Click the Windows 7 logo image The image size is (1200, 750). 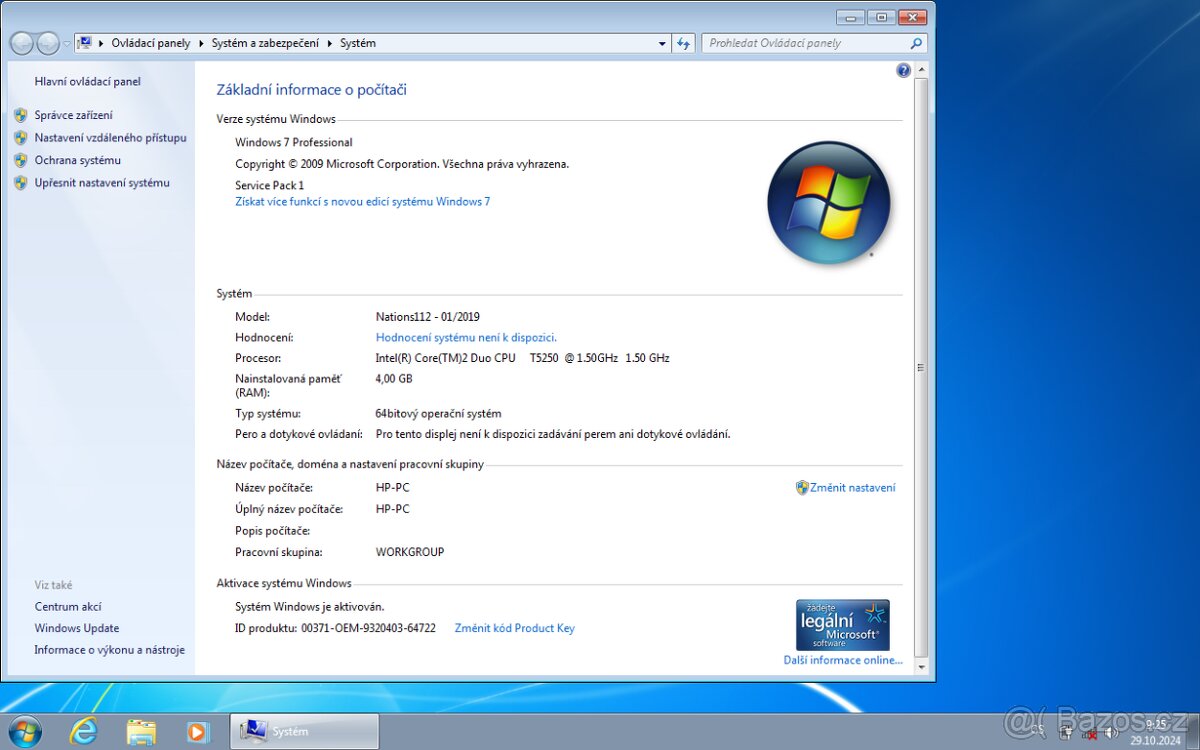(x=829, y=203)
